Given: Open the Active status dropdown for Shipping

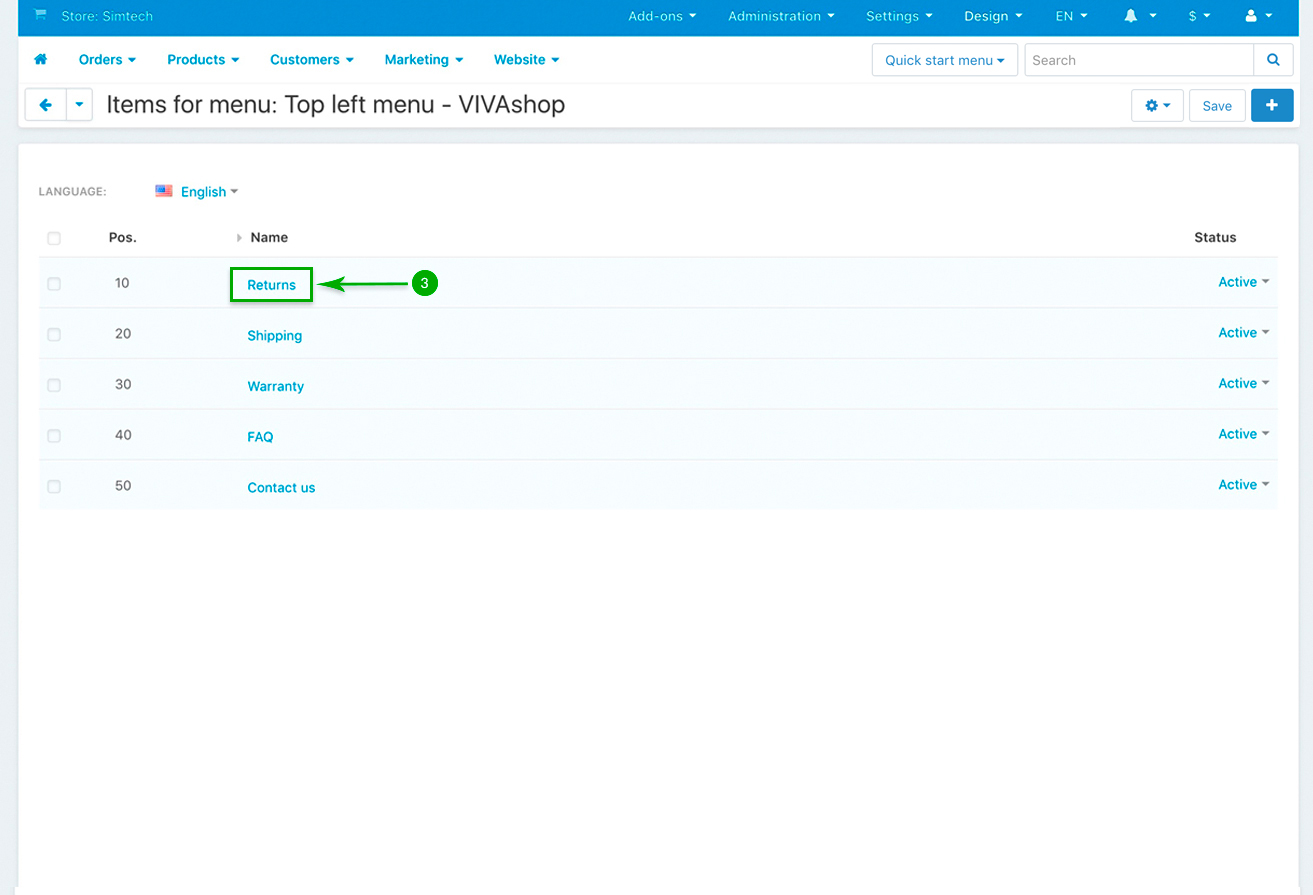Looking at the screenshot, I should (1242, 332).
